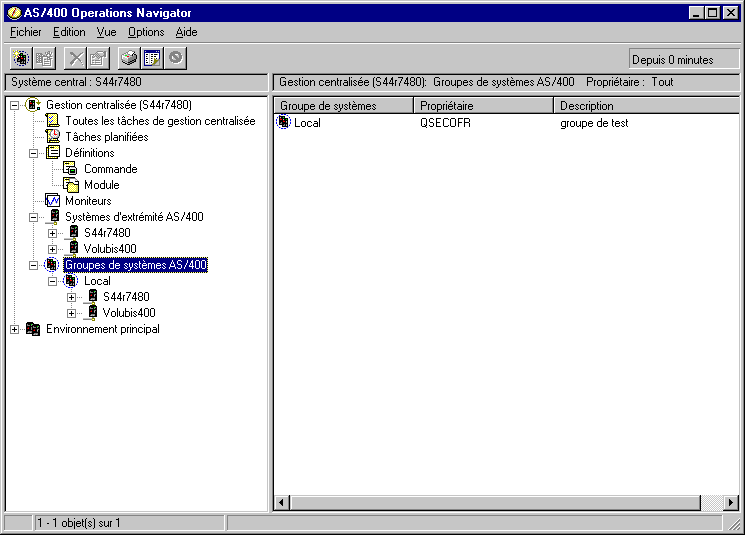The width and height of the screenshot is (745, 535).
Task: Select Toutes les tâches de gestion centralisée
Action: click(x=160, y=121)
